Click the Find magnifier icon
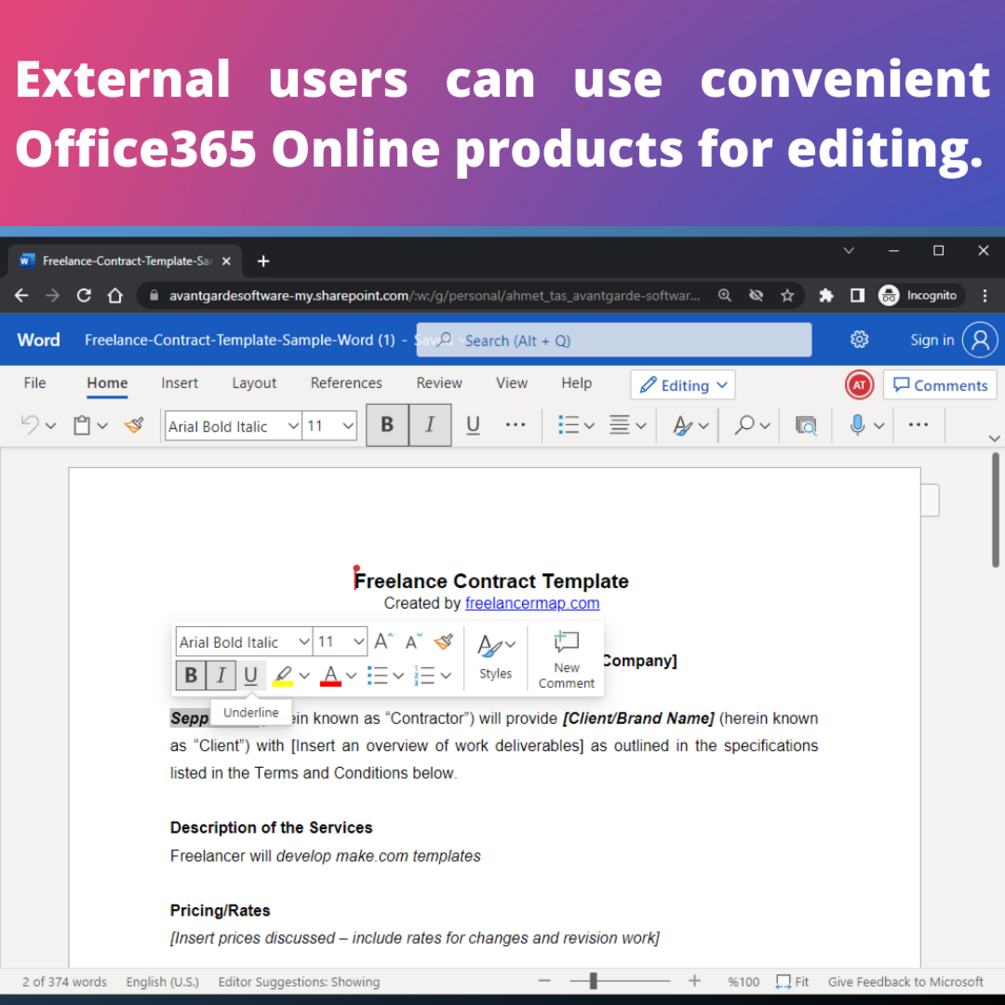Image resolution: width=1005 pixels, height=1005 pixels. 744,425
